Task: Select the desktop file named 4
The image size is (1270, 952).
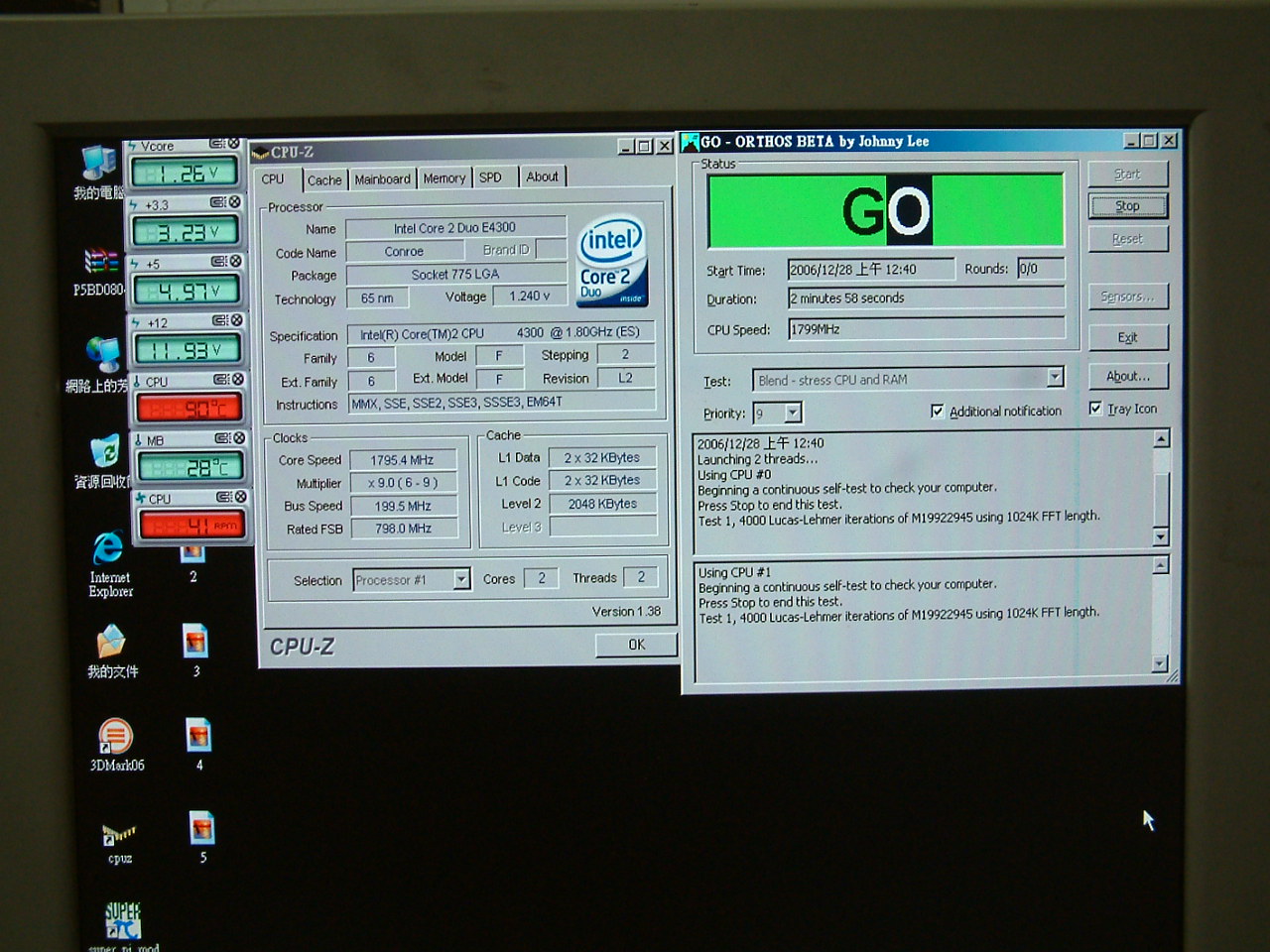Action: coord(199,745)
